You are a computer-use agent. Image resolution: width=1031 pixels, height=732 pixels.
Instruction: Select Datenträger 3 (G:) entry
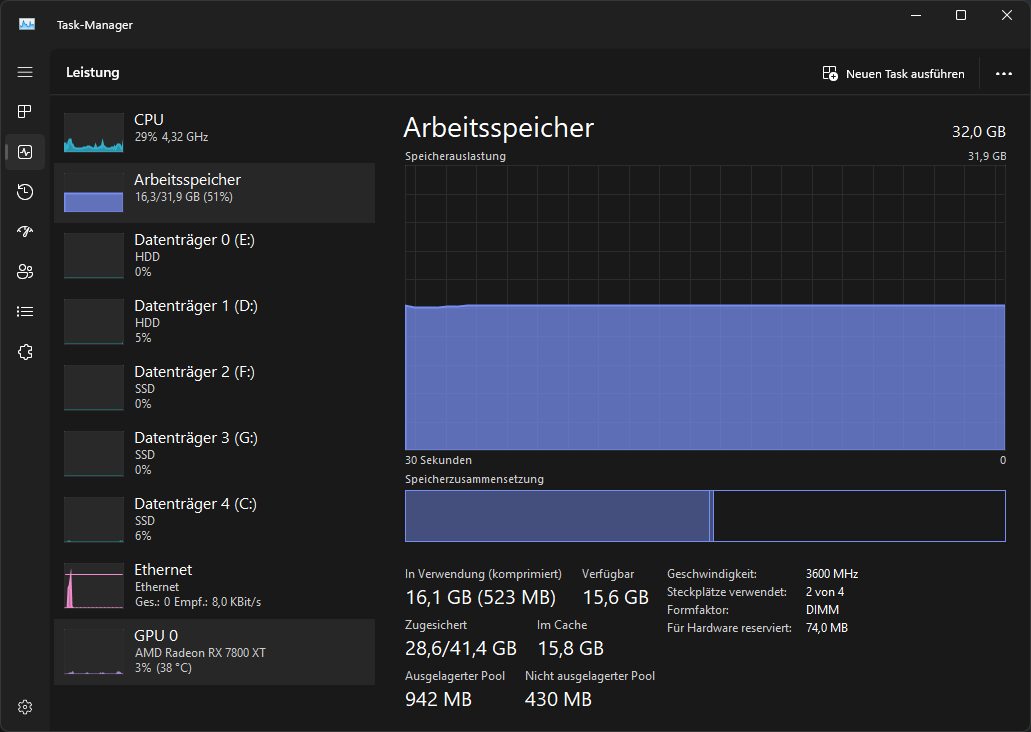tap(214, 453)
